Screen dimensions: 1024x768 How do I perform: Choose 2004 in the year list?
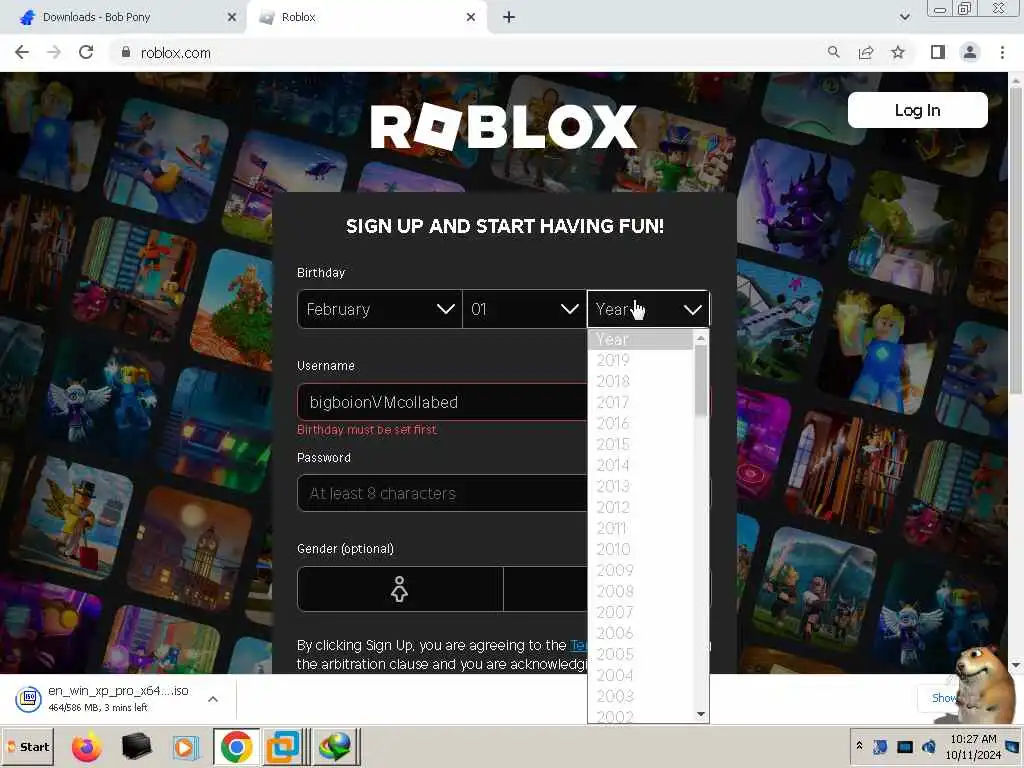click(x=640, y=675)
